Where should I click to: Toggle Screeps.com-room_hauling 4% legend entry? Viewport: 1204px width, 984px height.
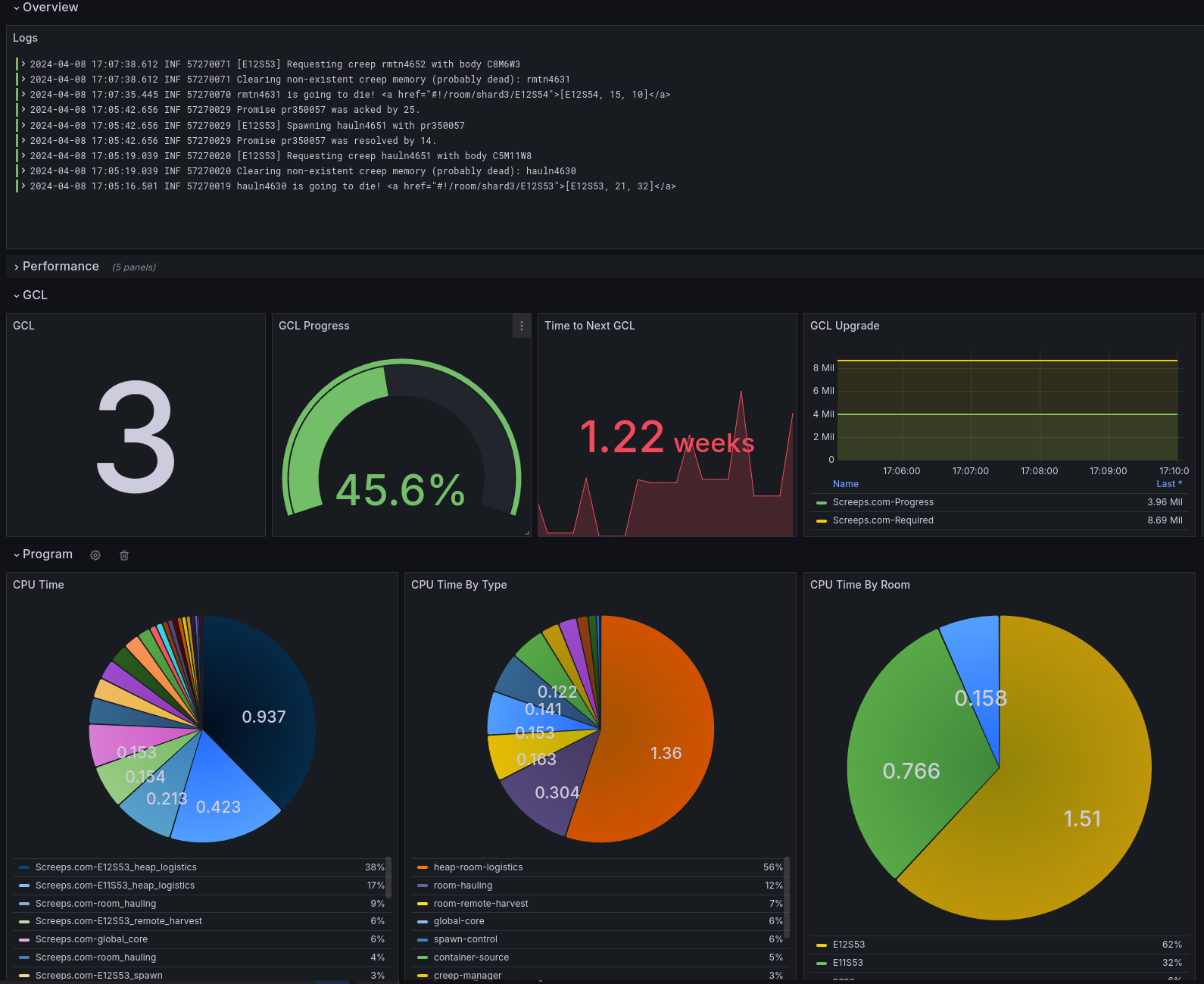tap(95, 957)
